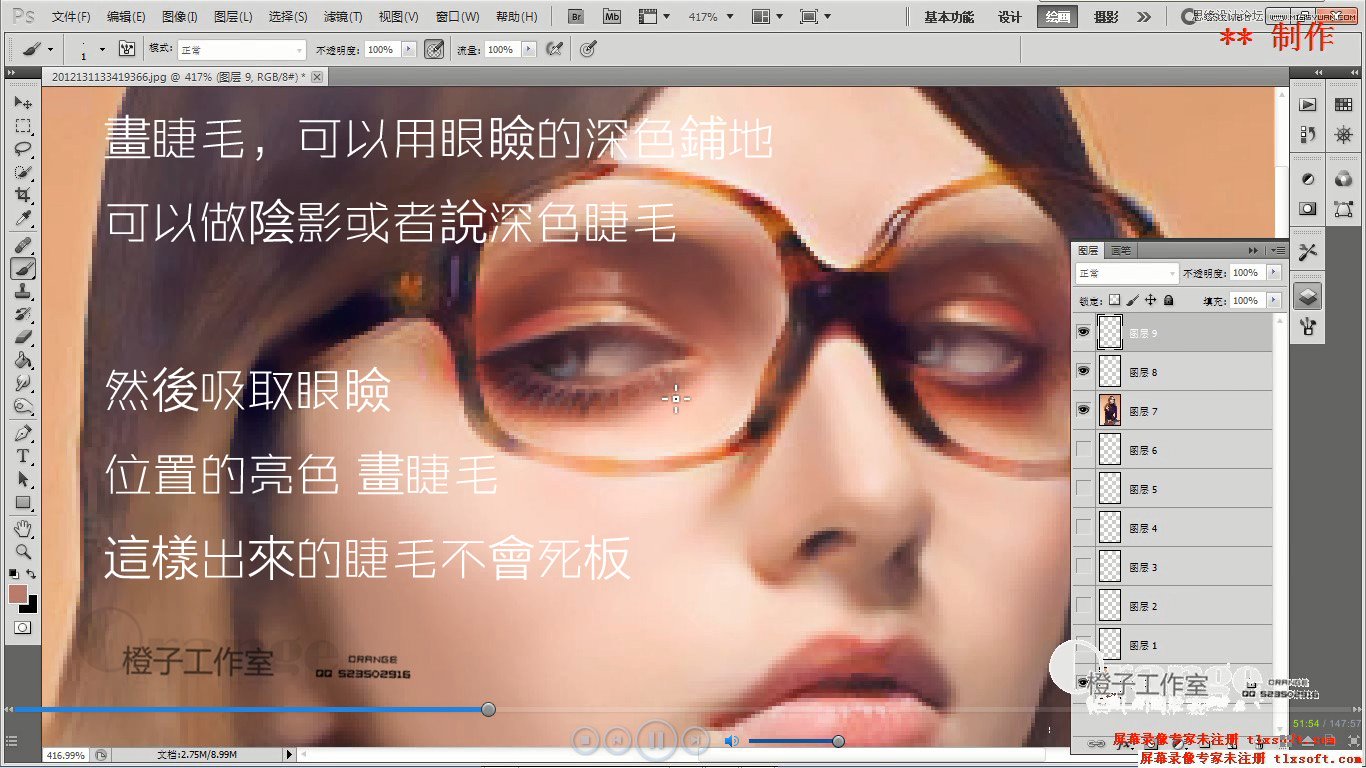Show layer 图层 5 via visibility box
The image size is (1366, 768).
tap(1084, 488)
